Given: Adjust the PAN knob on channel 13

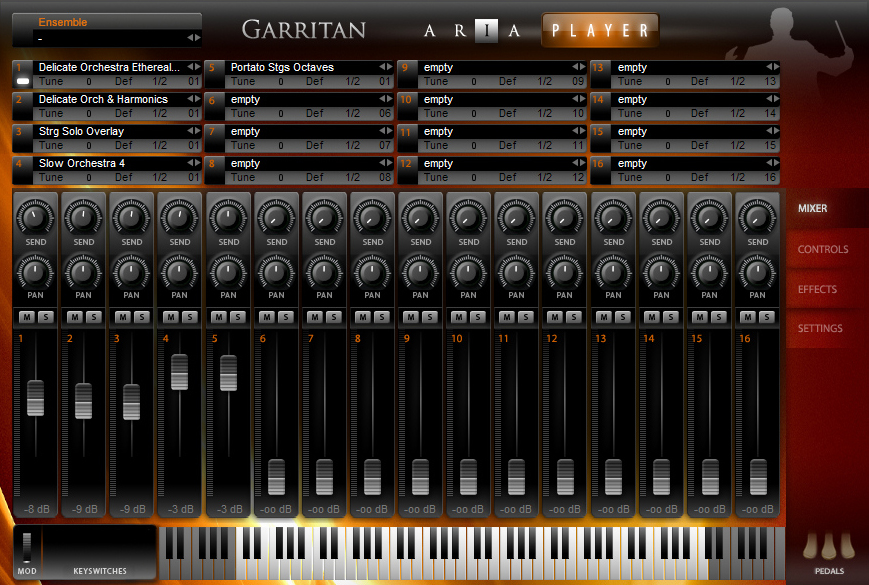Looking at the screenshot, I should [x=613, y=271].
